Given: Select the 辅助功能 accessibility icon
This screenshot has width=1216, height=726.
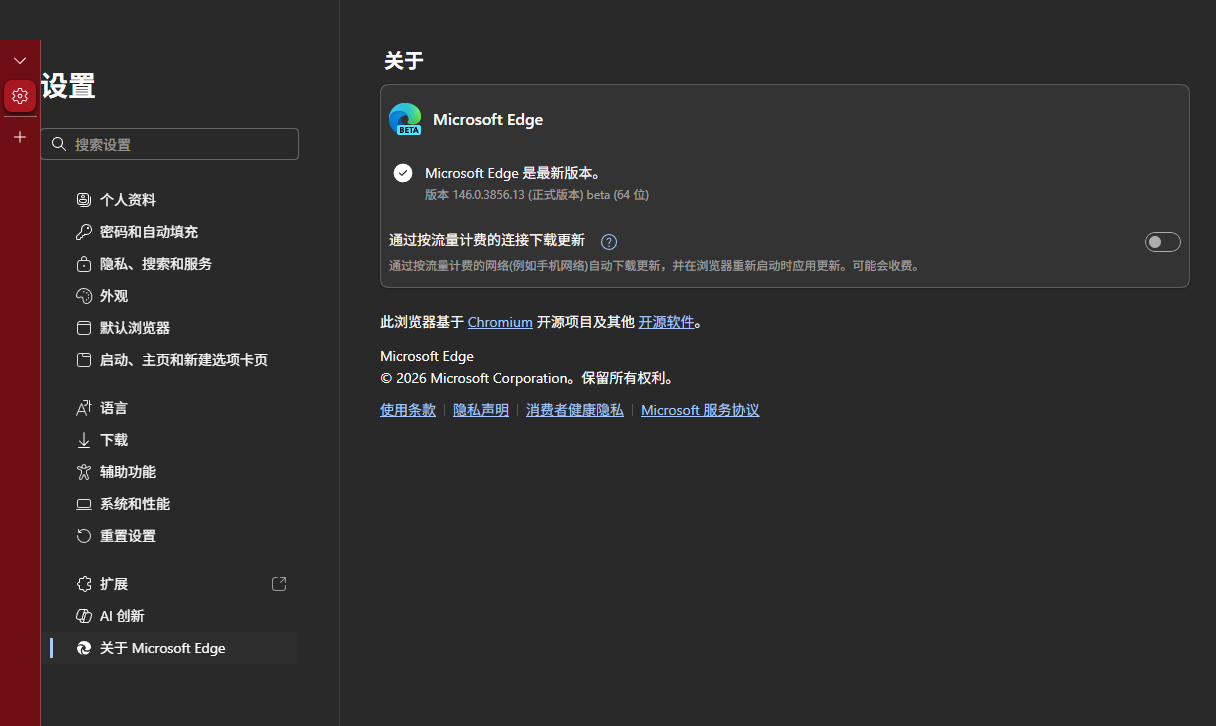Looking at the screenshot, I should coord(84,471).
